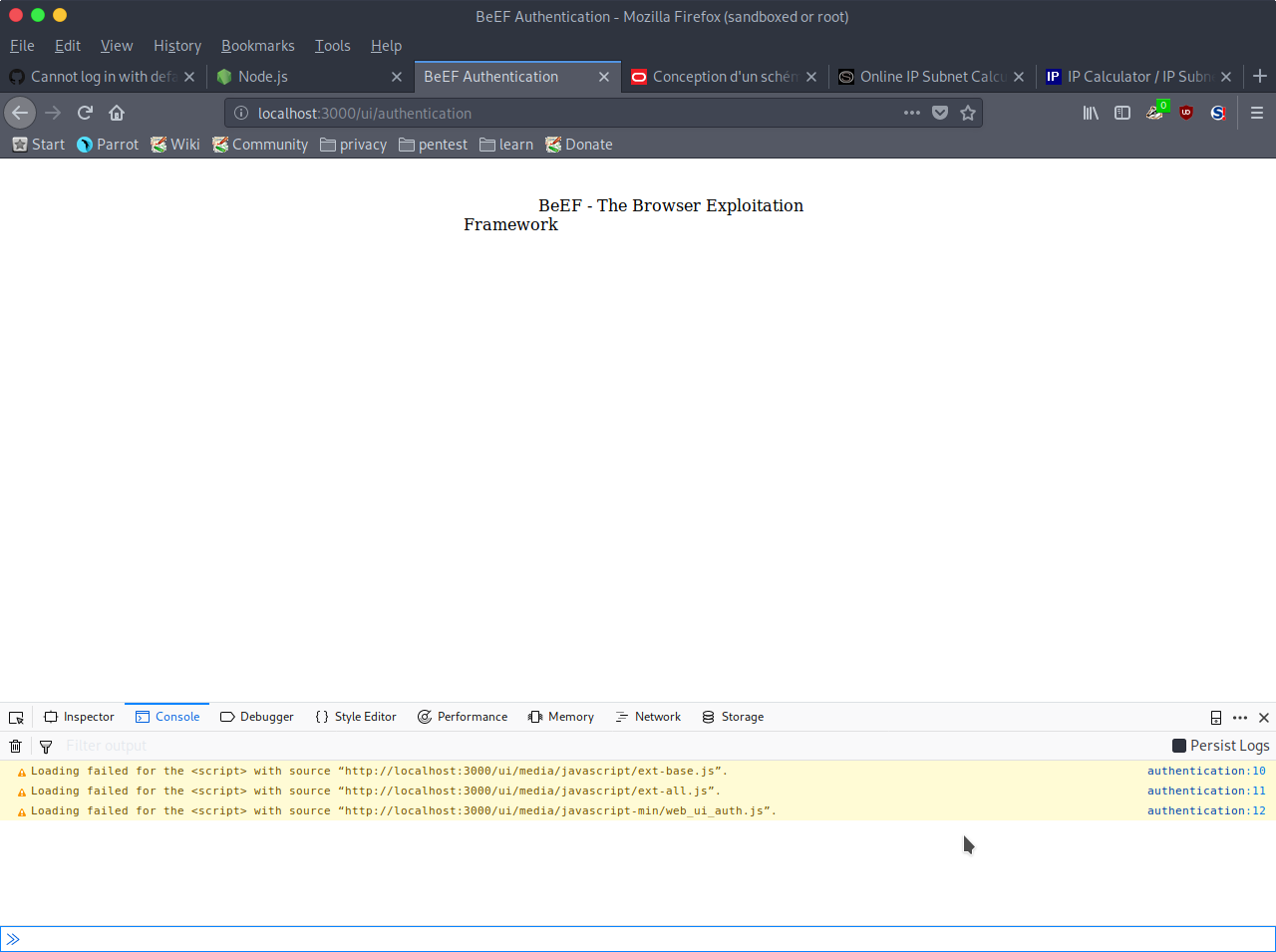The width and height of the screenshot is (1276, 952).
Task: Clear the console output with trash icon
Action: [x=15, y=746]
